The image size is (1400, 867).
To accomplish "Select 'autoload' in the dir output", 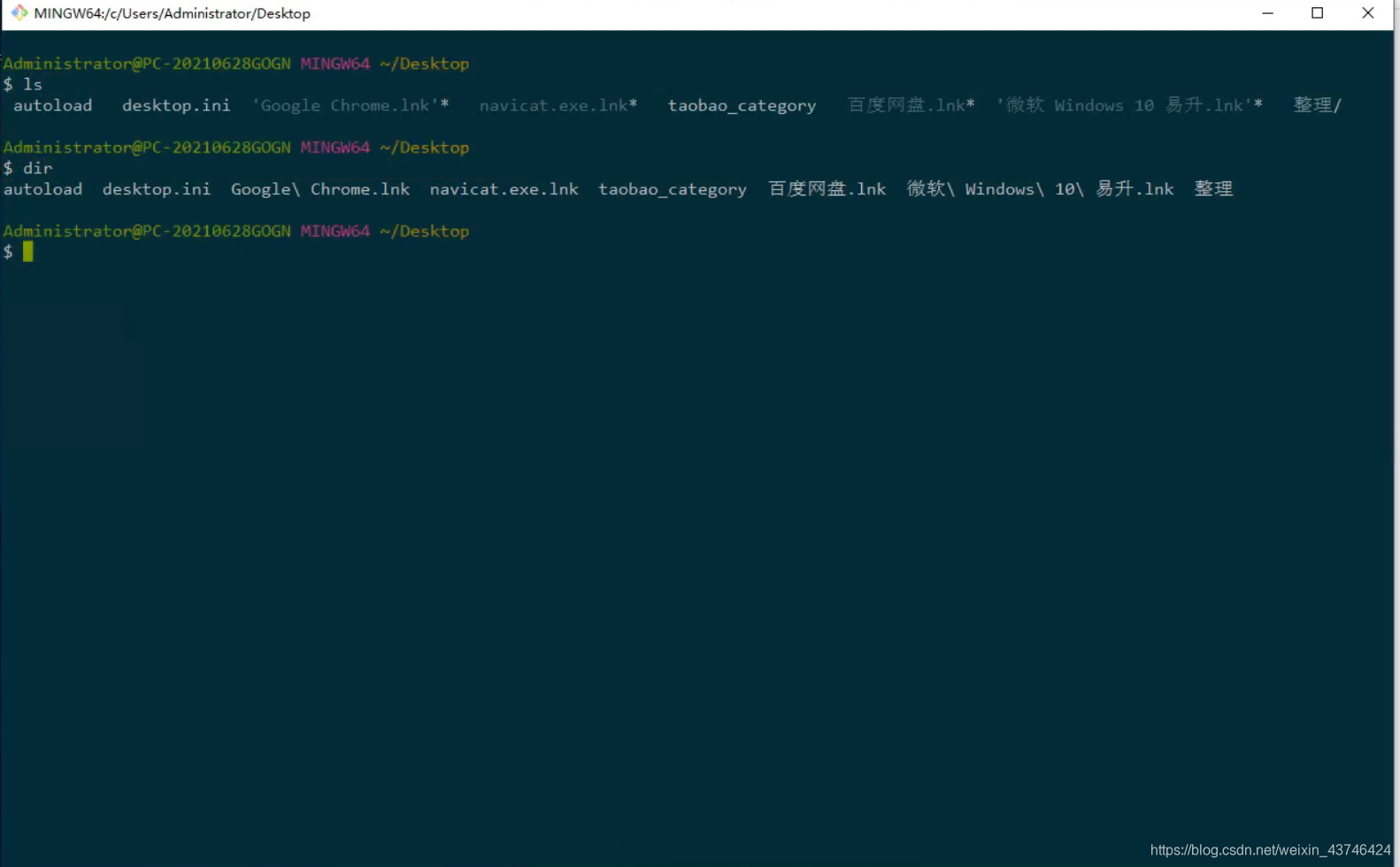I will tap(42, 188).
